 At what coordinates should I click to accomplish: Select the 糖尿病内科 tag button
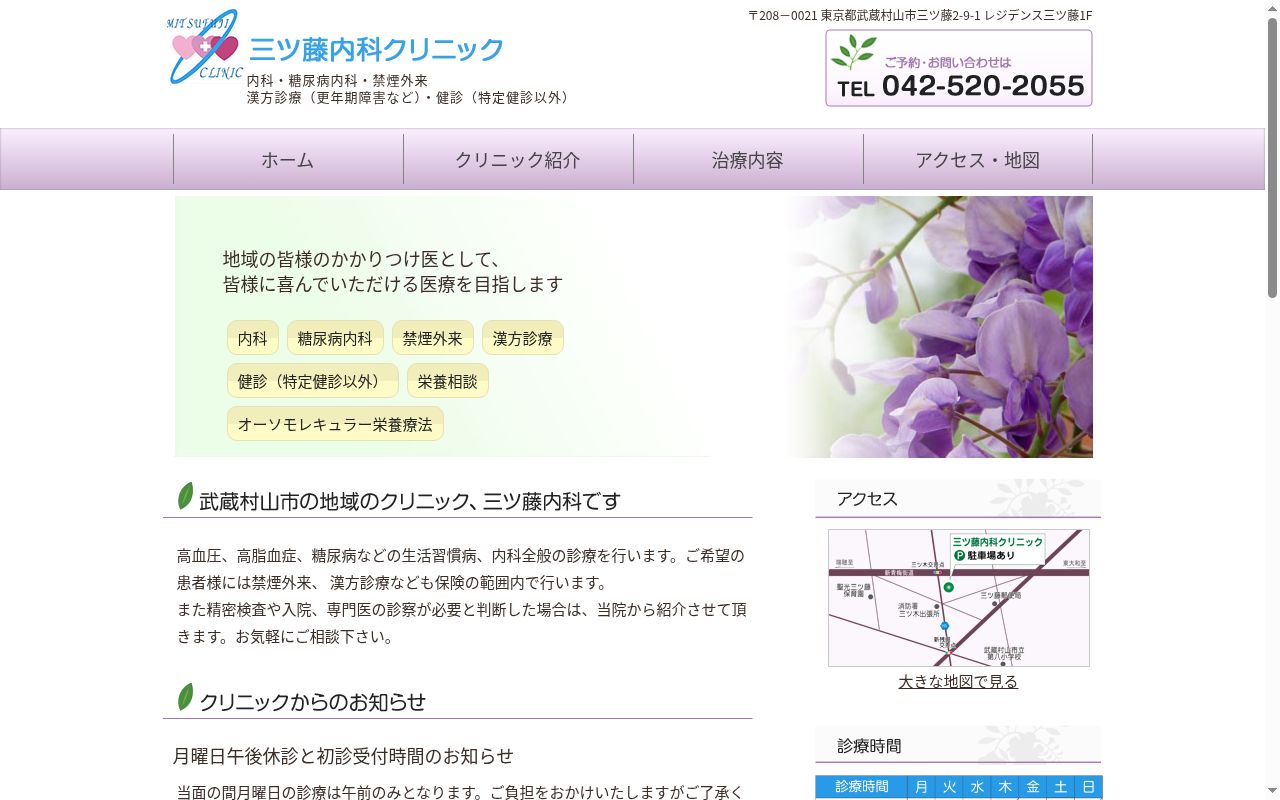pos(335,338)
